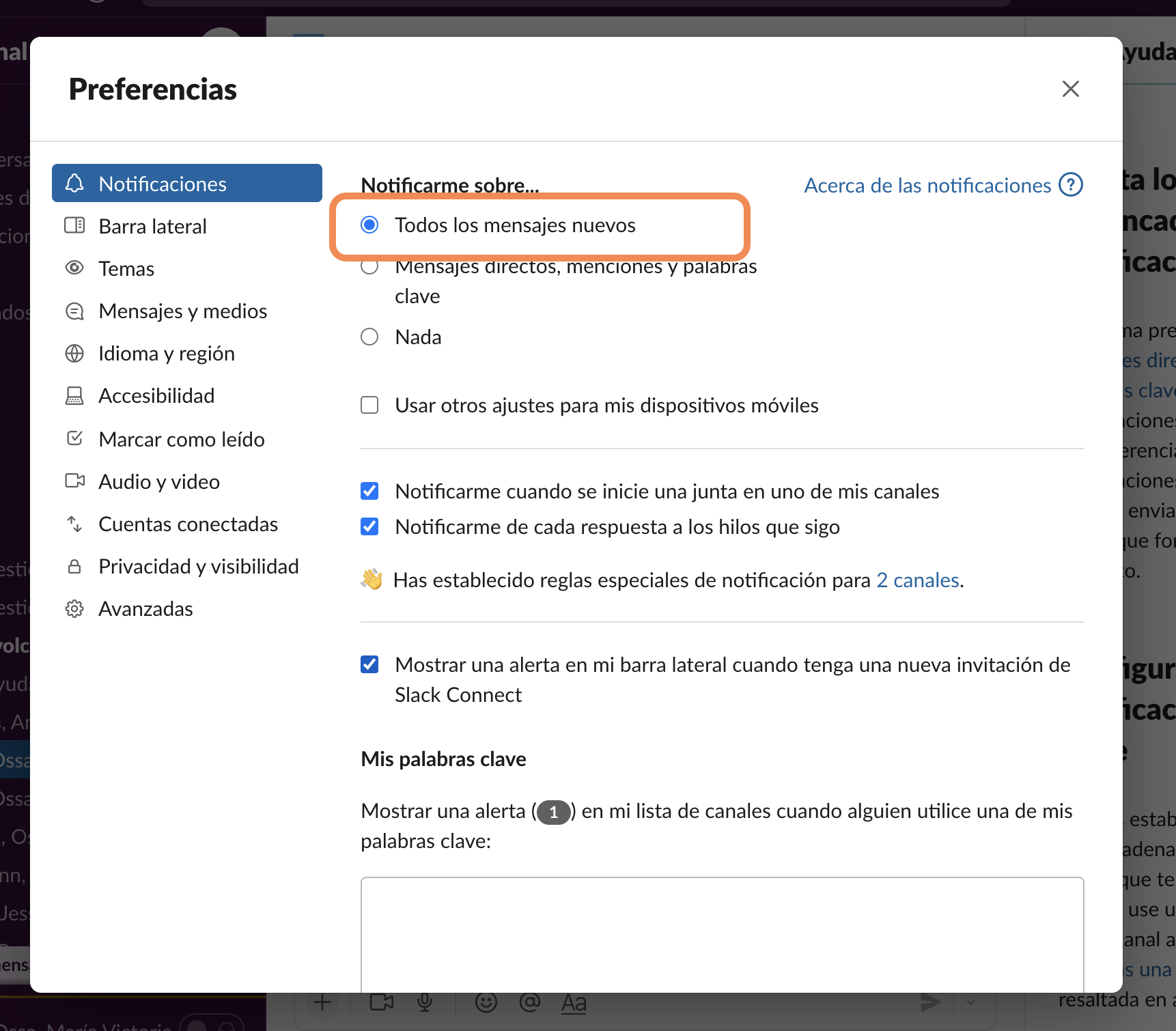Viewport: 1176px width, 1031px height.
Task: Toggle Notificarme de cada respuesta a hilos
Action: pyautogui.click(x=369, y=526)
